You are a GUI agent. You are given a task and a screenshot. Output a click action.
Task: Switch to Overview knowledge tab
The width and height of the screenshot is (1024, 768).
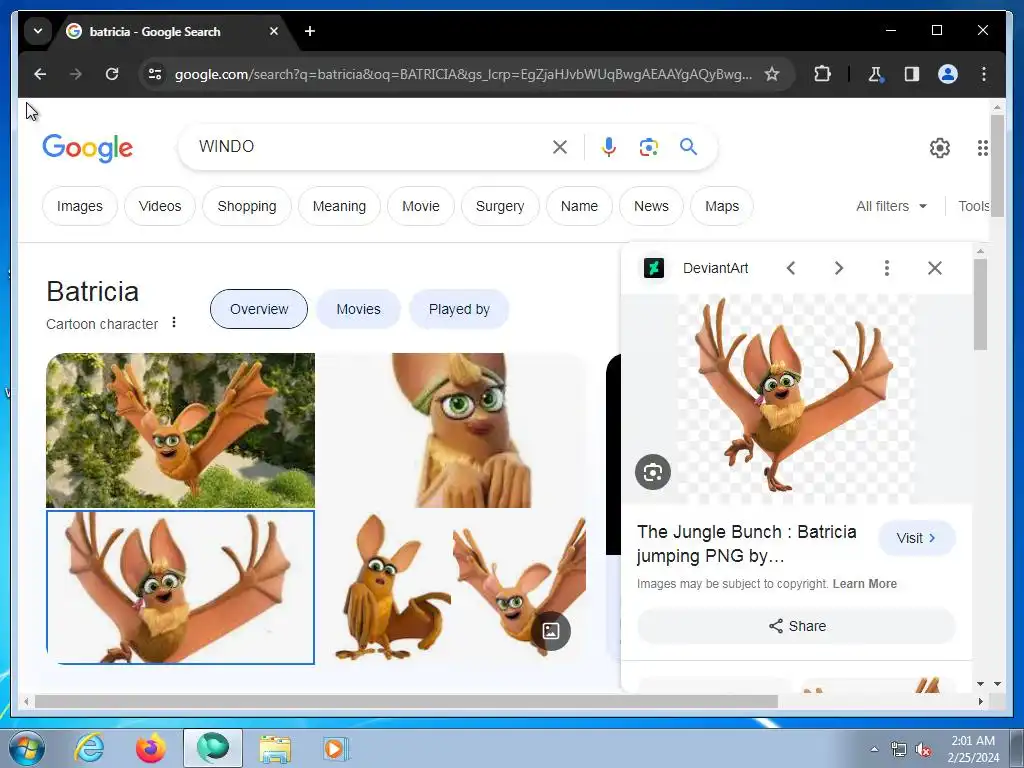coord(259,310)
